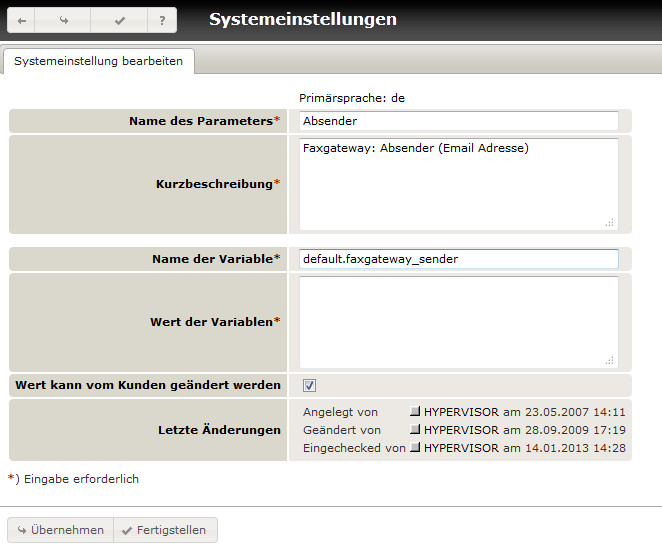Click HYPERVISOR link in the 'Geändert von' row
662x548 pixels.
point(461,430)
